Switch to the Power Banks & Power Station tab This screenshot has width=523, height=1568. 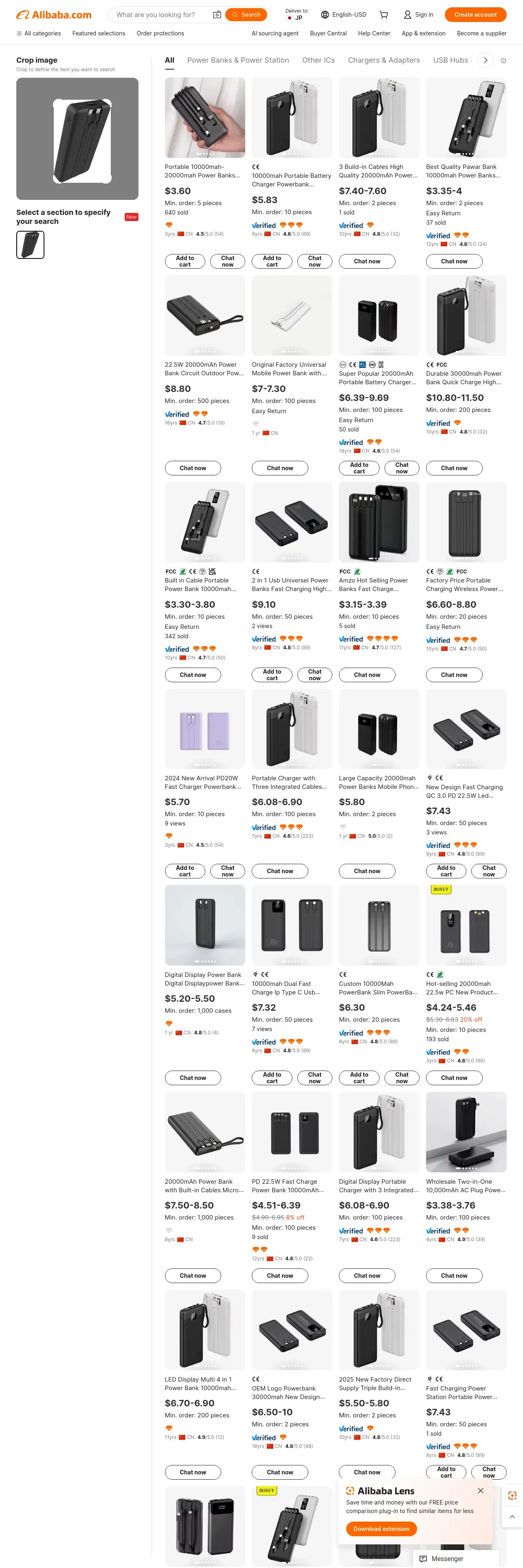(238, 60)
